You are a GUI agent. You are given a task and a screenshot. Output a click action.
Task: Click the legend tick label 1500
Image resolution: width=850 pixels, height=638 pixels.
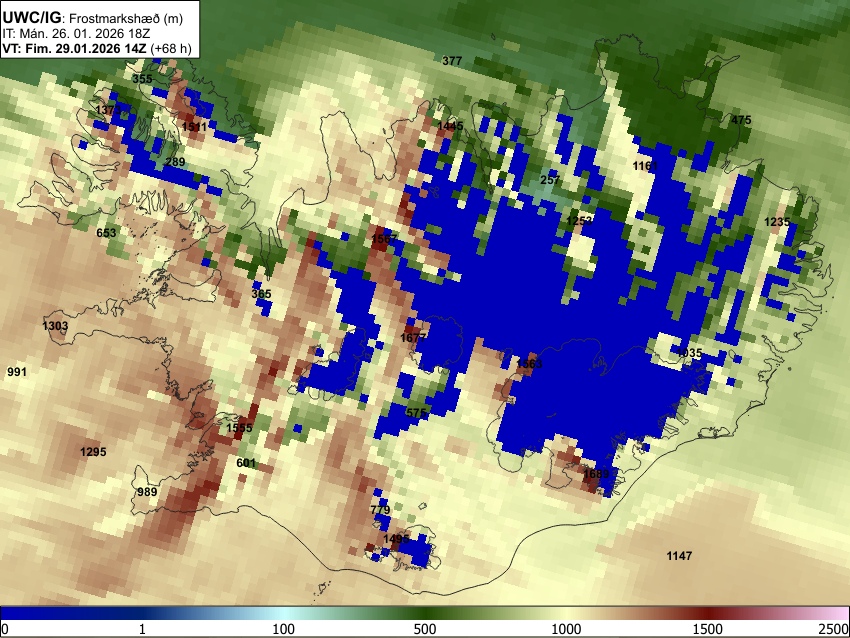708,629
